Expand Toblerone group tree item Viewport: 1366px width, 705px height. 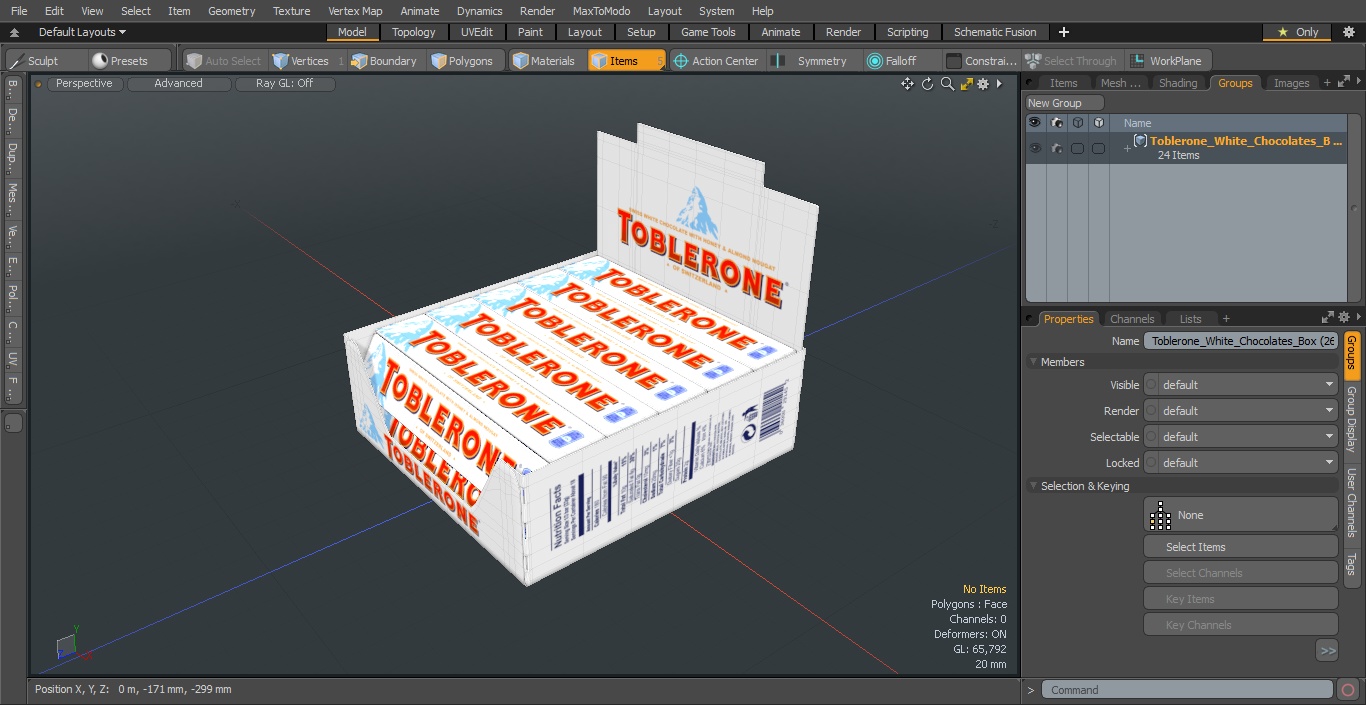pos(1127,149)
